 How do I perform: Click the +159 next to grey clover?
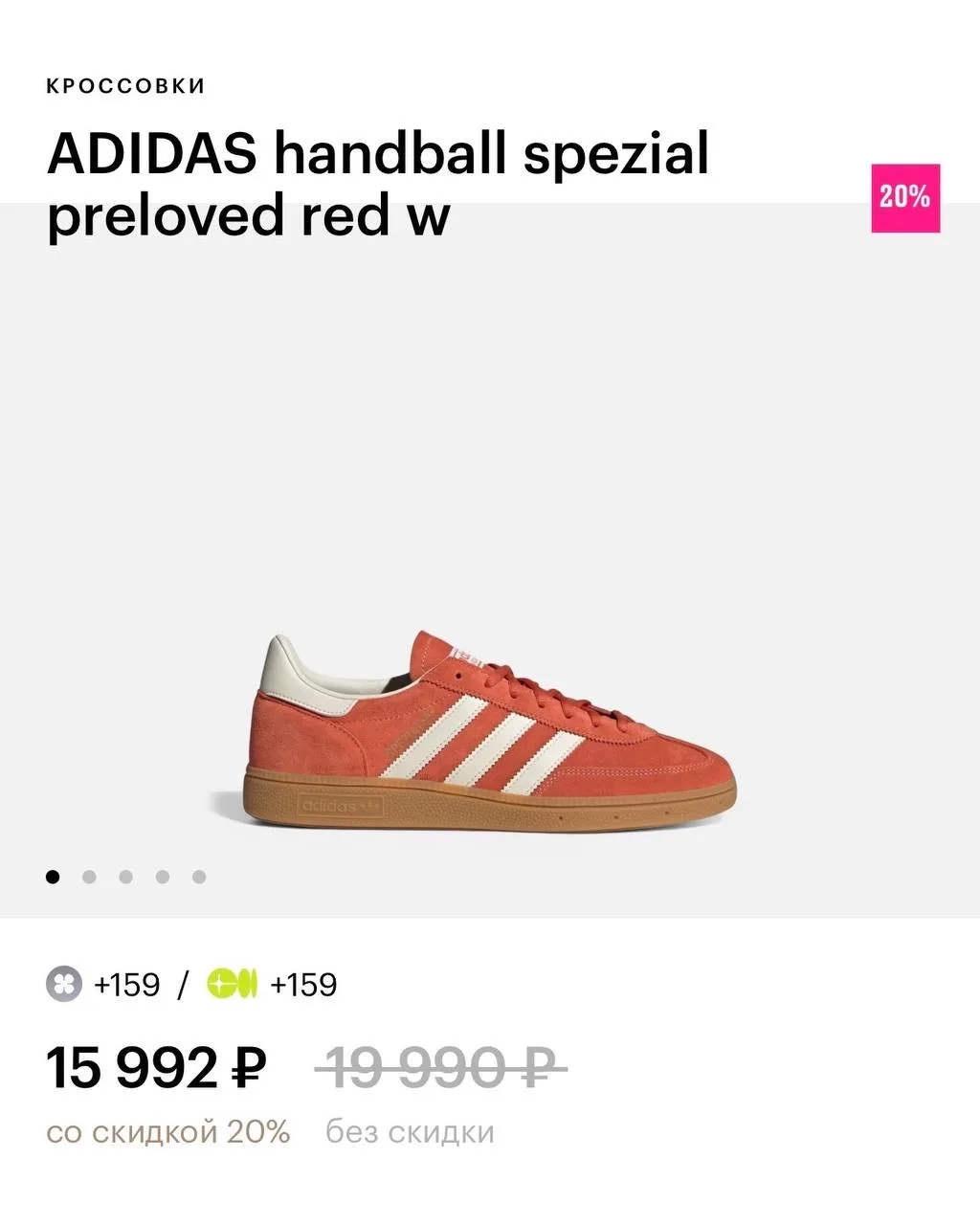click(x=126, y=985)
